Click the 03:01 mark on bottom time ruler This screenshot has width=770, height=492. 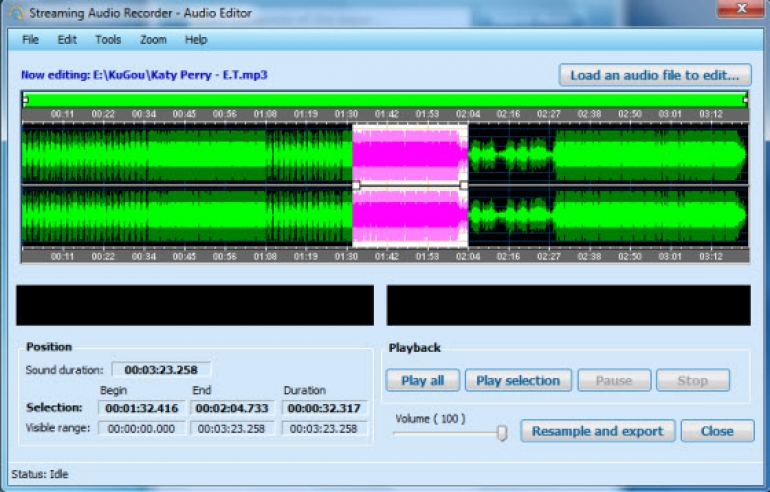[670, 256]
